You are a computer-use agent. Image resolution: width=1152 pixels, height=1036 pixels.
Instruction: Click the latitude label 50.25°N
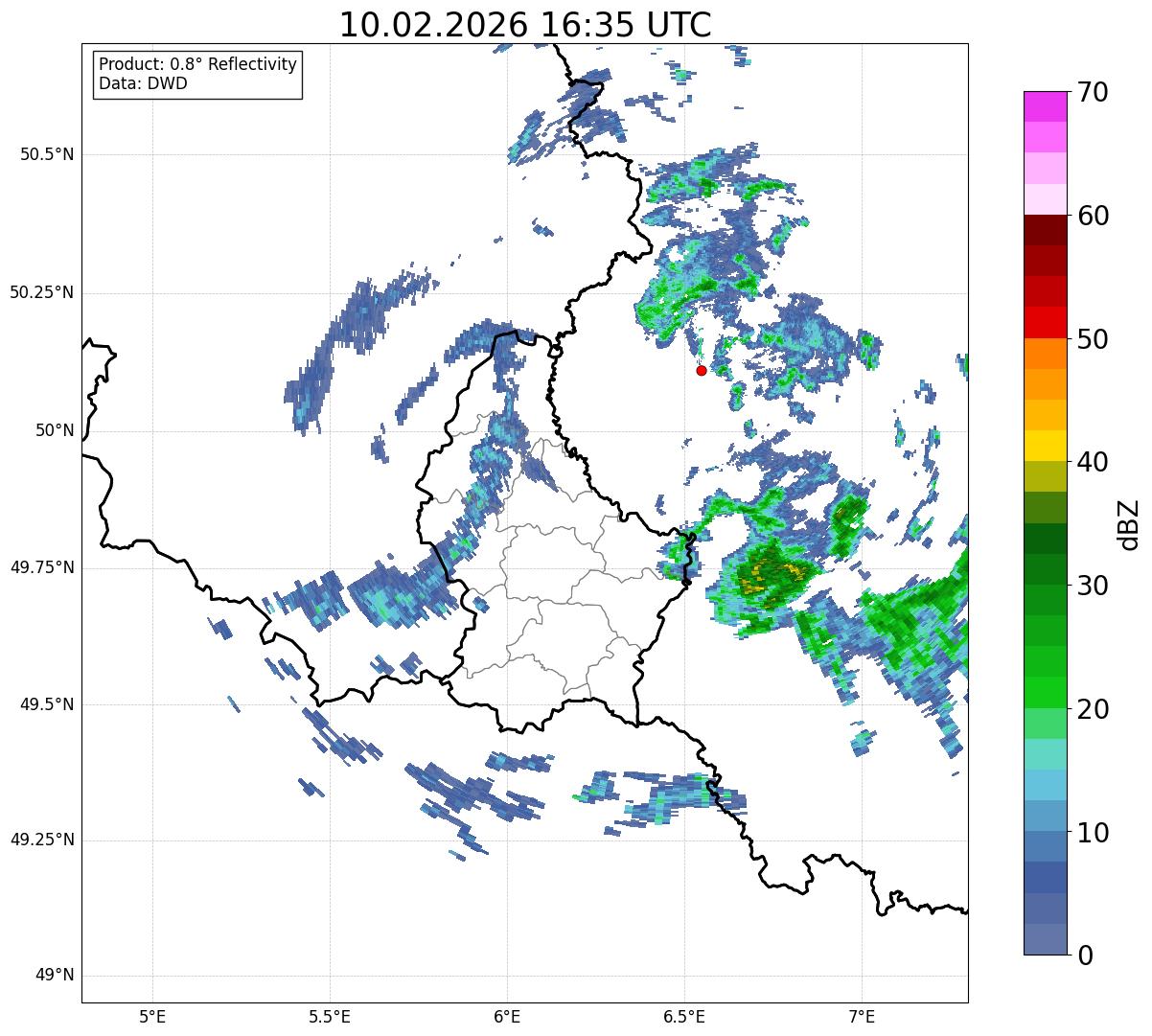42,292
